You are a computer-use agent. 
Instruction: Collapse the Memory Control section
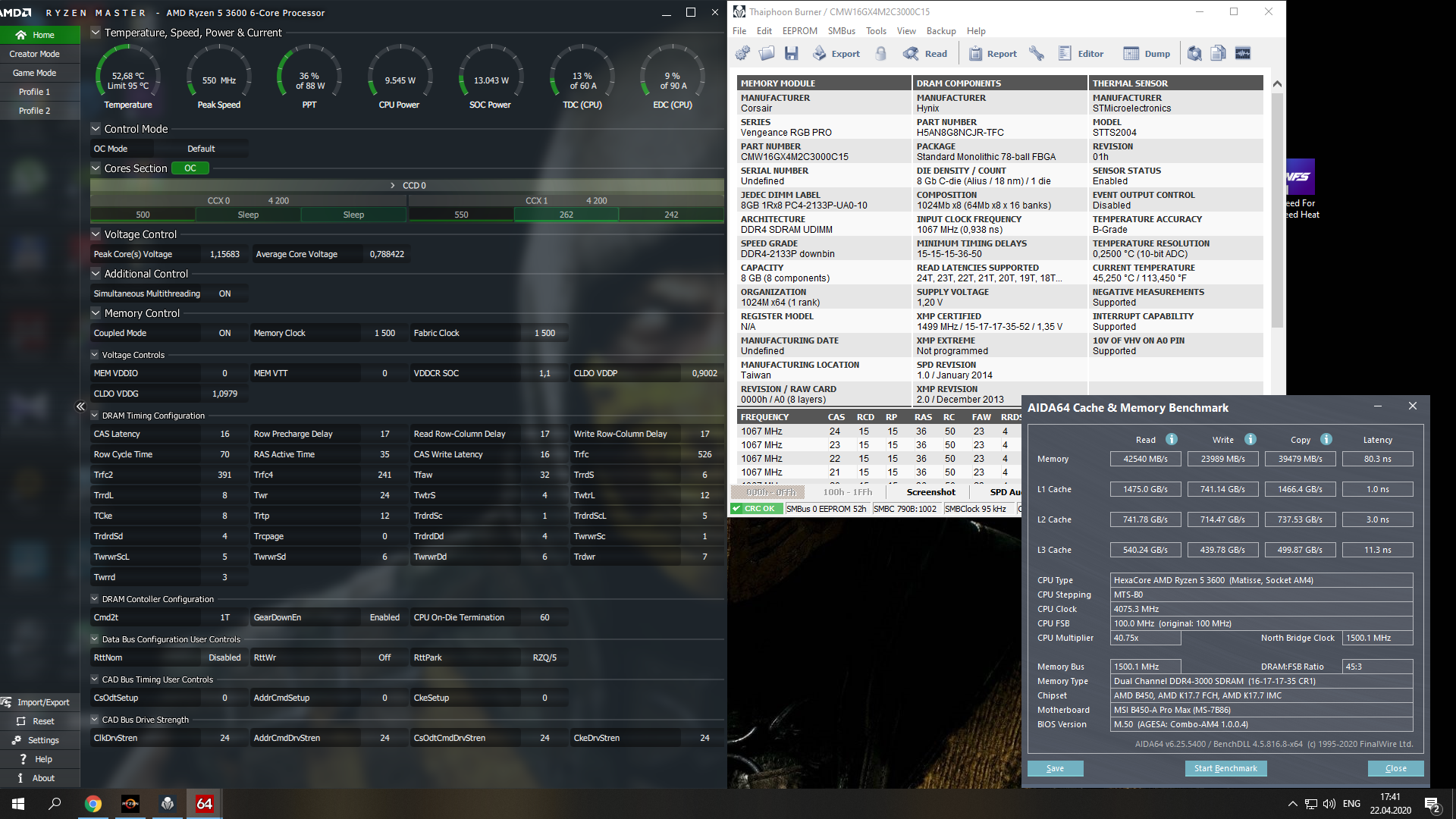tap(96, 313)
